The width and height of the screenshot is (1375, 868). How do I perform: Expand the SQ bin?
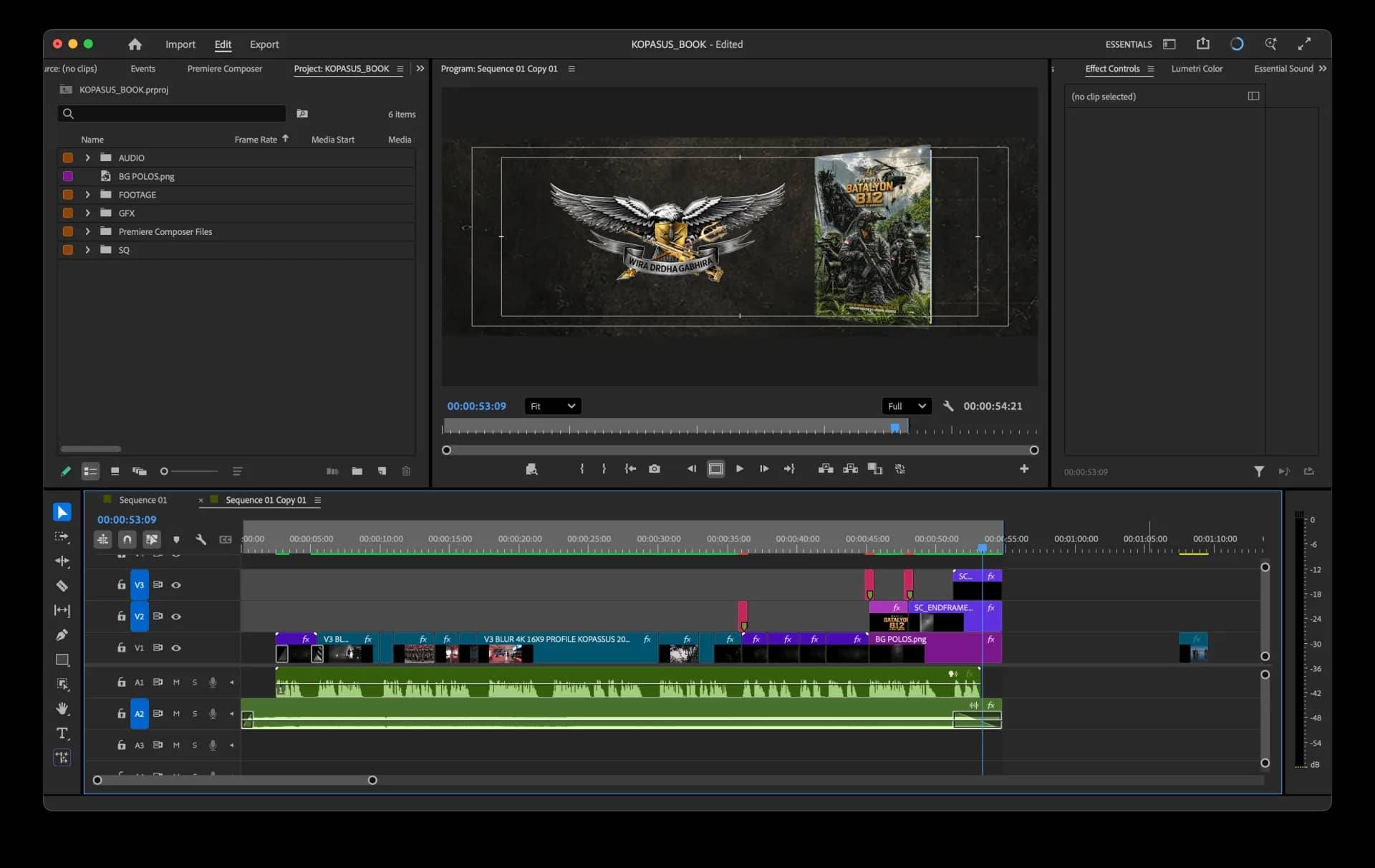click(x=87, y=250)
